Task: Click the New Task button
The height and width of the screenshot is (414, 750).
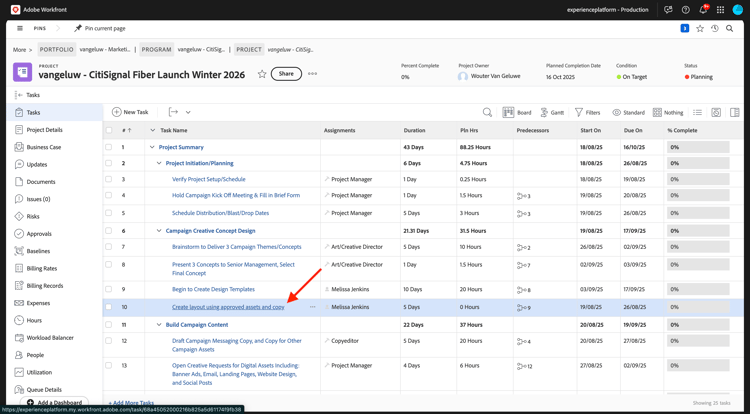Action: click(x=131, y=112)
